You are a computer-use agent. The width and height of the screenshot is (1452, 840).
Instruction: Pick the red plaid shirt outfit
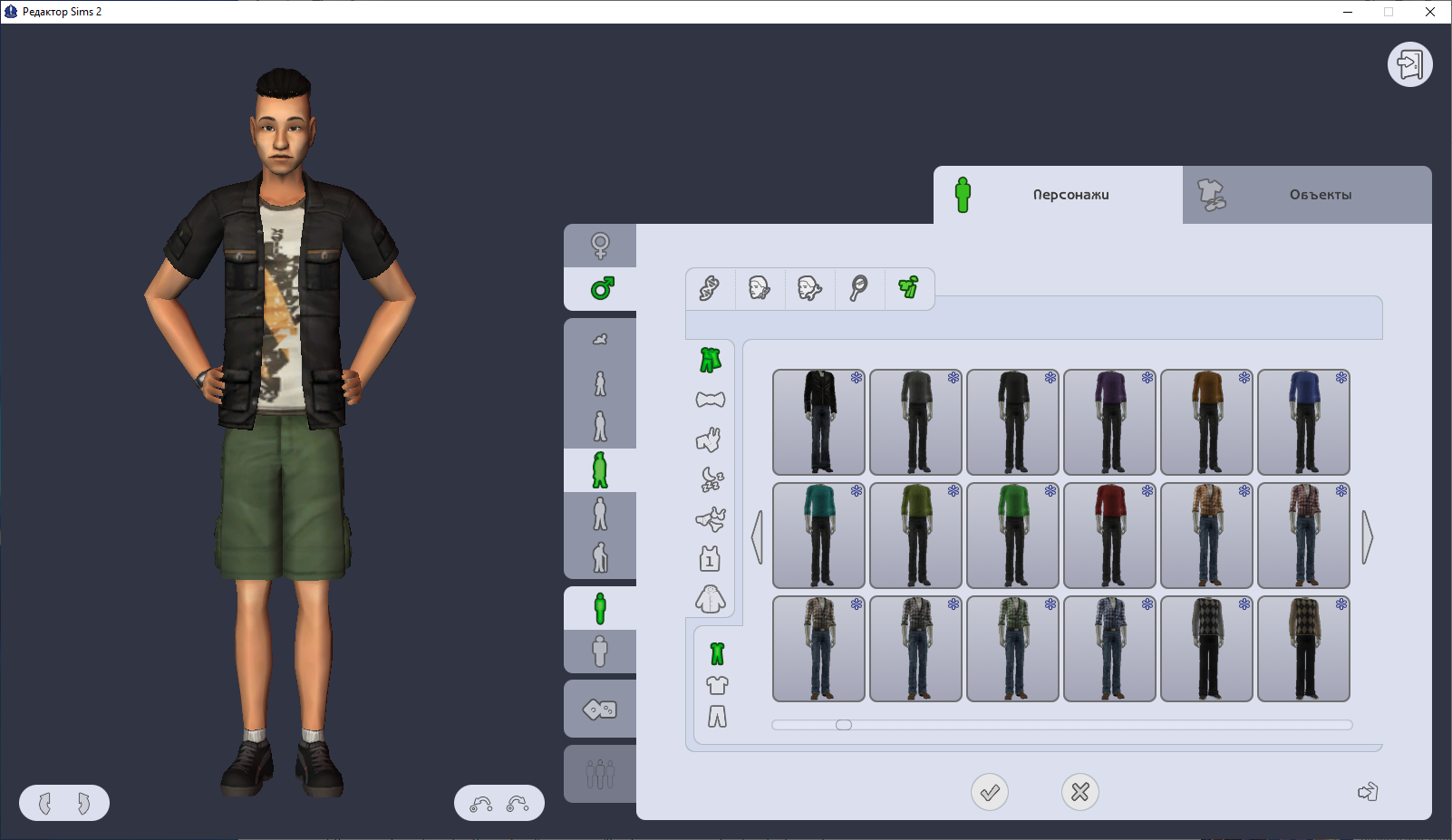[1303, 536]
